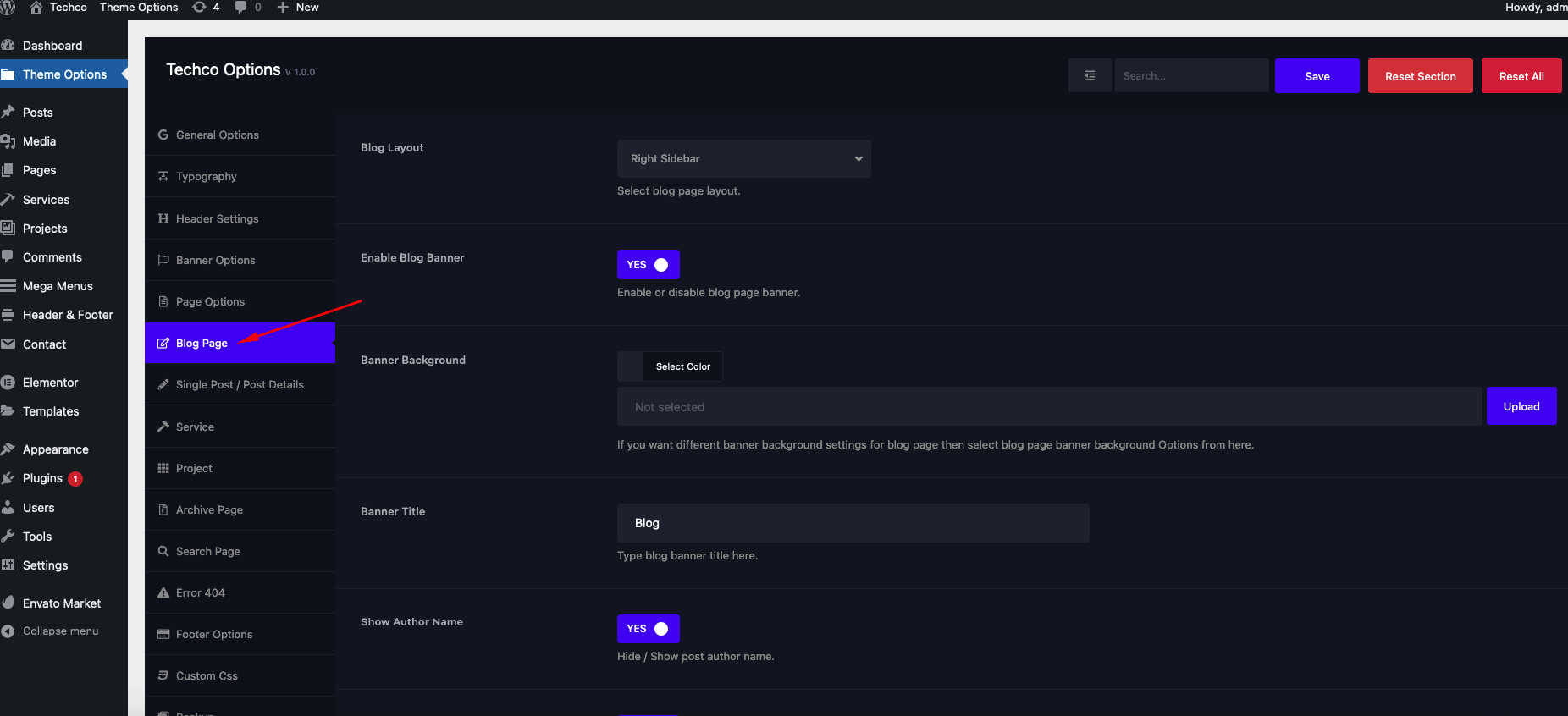Image resolution: width=1568 pixels, height=716 pixels.
Task: Click the Plugins update badge
Action: [x=75, y=479]
